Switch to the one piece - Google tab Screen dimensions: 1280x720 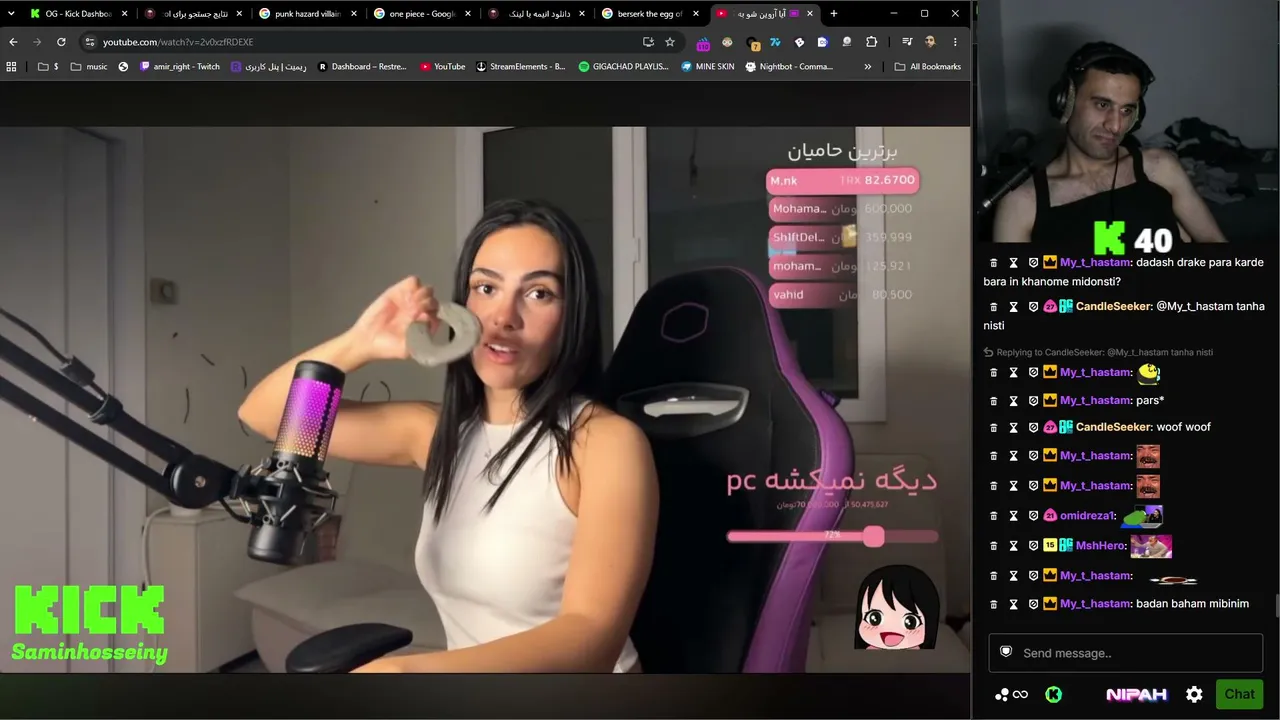pos(423,14)
